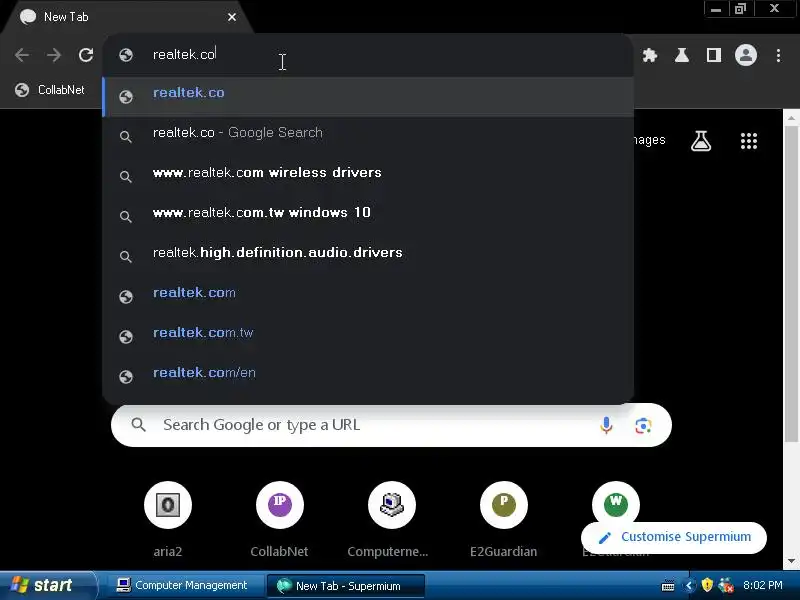Open the Windows start menu
800x600 pixels.
pos(47,585)
